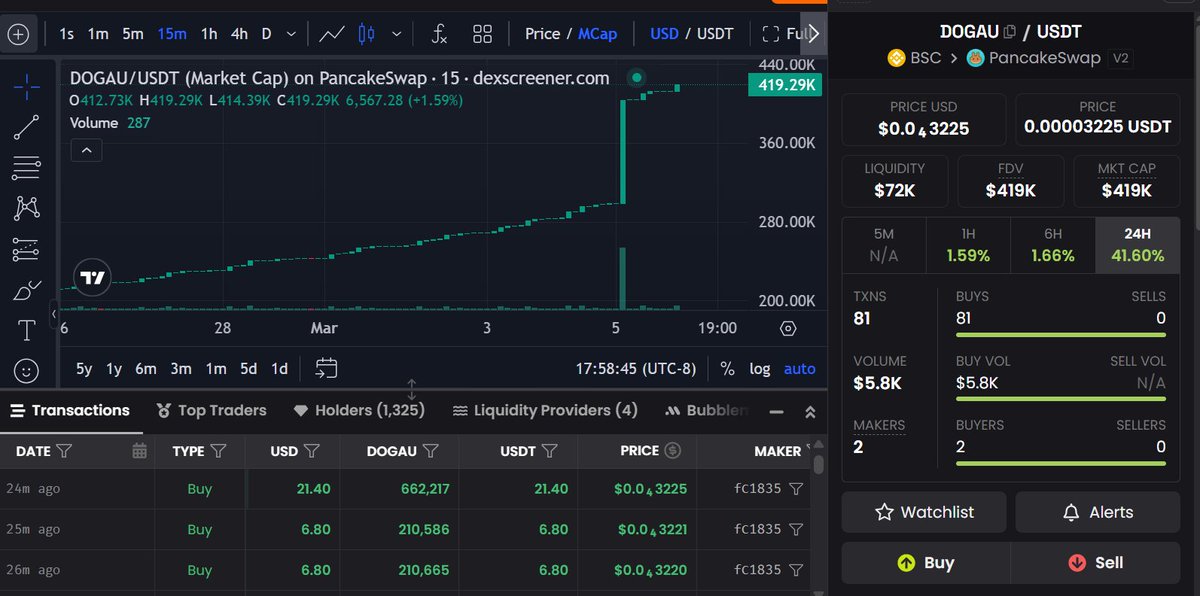The width and height of the screenshot is (1200, 596).
Task: Open calendar filter in the DATE column
Action: tap(139, 451)
